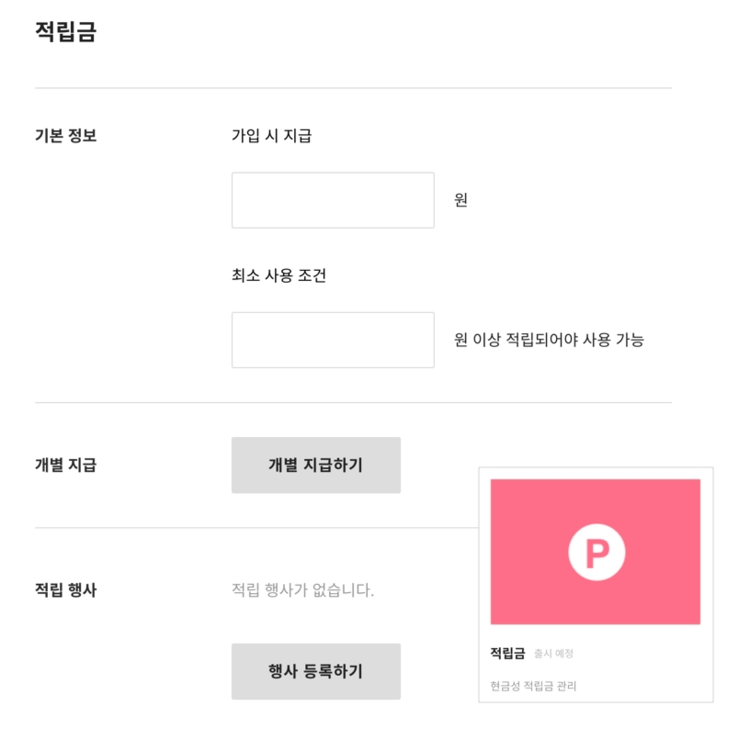Viewport: 750px width, 729px height.
Task: Focus the 최소 사용 조건 amount field
Action: pyautogui.click(x=333, y=340)
